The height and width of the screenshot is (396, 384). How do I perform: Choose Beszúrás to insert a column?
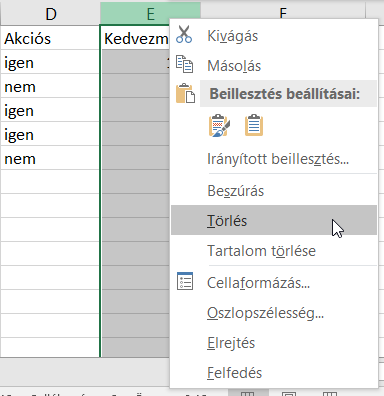(x=274, y=191)
